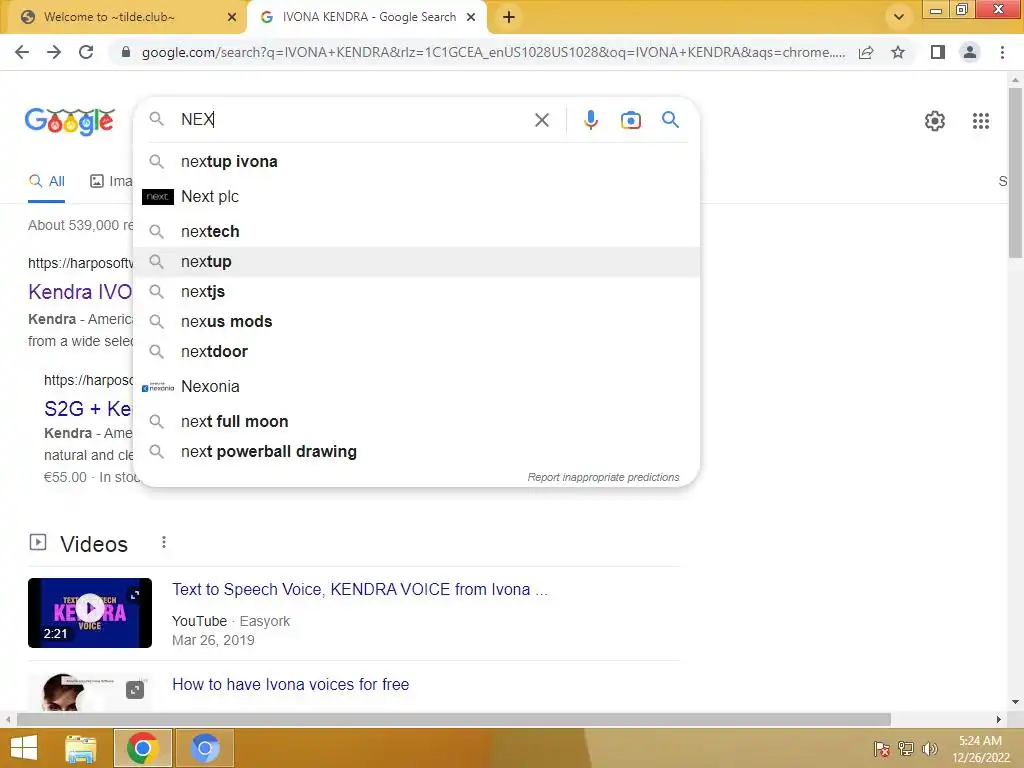
Task: Expand the tab search dropdown
Action: click(x=899, y=17)
